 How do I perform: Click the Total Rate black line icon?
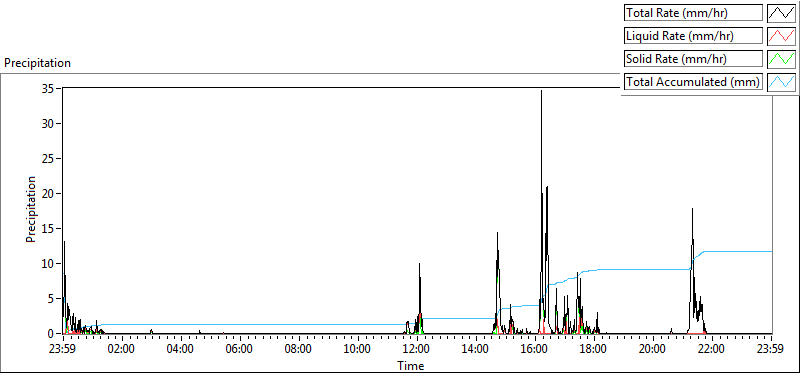coord(781,13)
